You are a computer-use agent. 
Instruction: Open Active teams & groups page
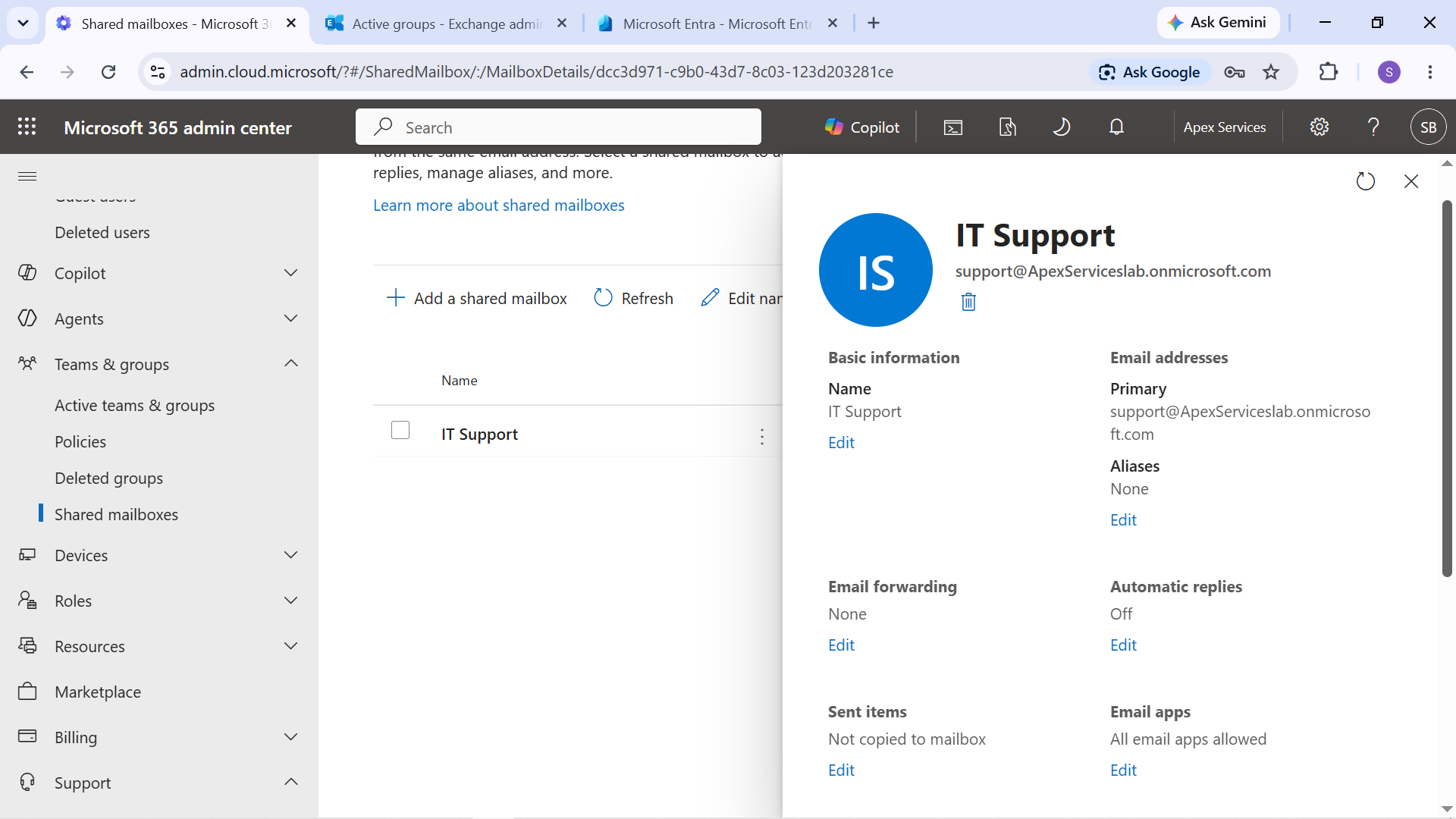click(x=135, y=406)
